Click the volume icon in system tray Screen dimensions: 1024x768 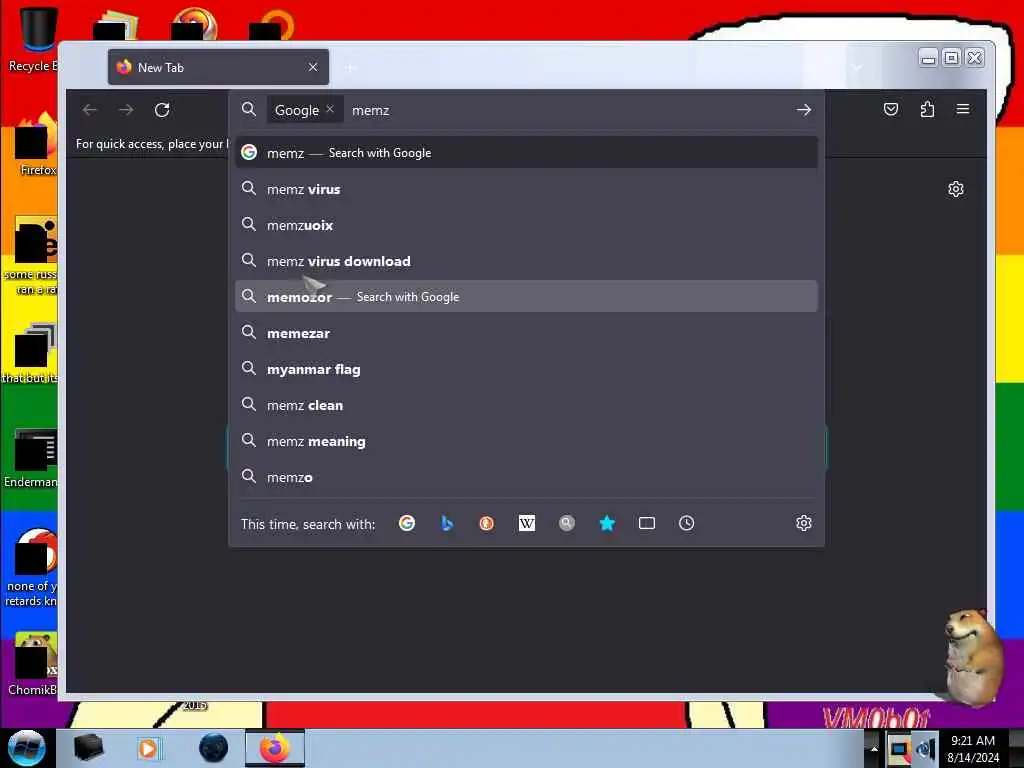pos(925,749)
